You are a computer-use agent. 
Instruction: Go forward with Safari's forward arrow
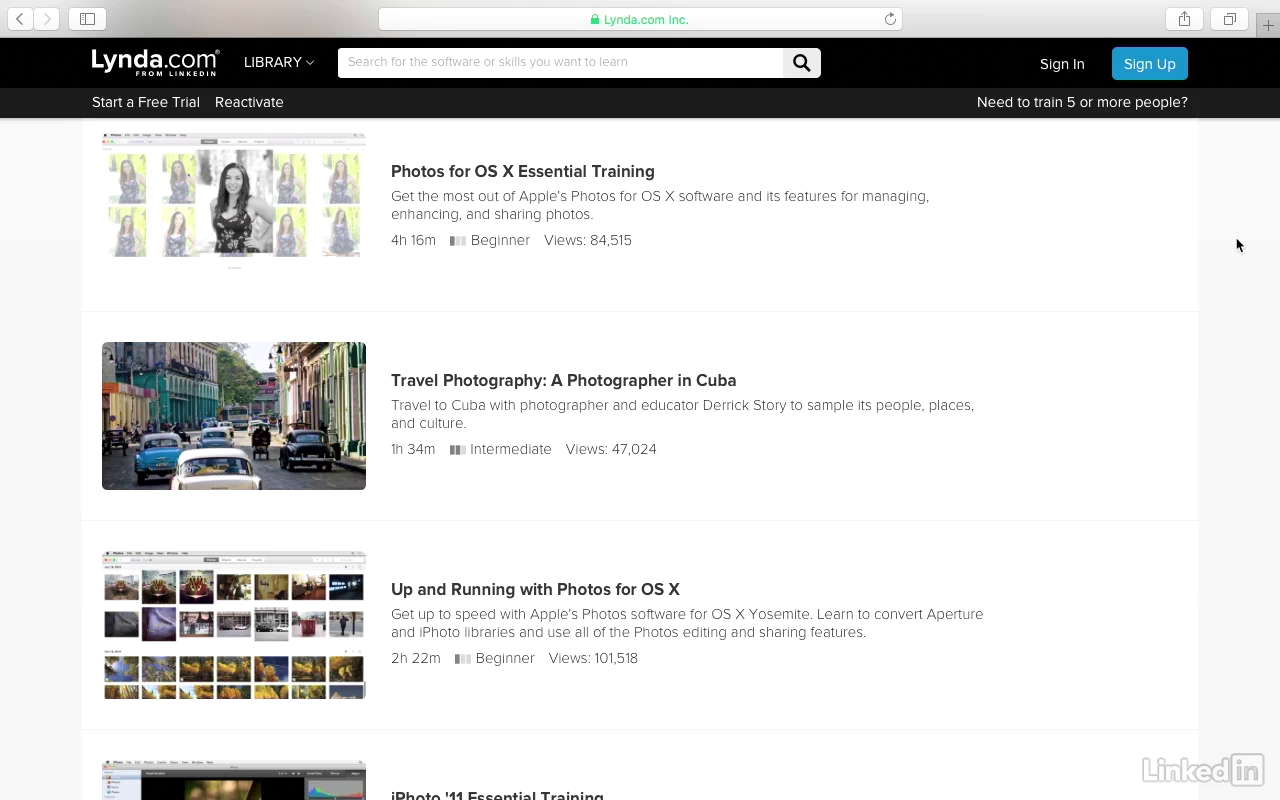pyautogui.click(x=46, y=19)
